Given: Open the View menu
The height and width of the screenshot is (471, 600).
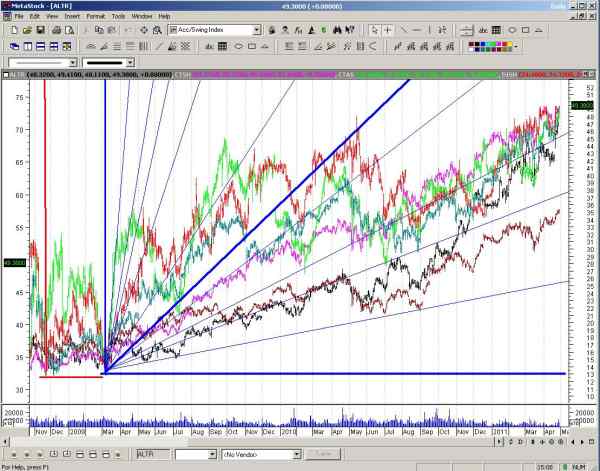Looking at the screenshot, I should click(x=52, y=16).
